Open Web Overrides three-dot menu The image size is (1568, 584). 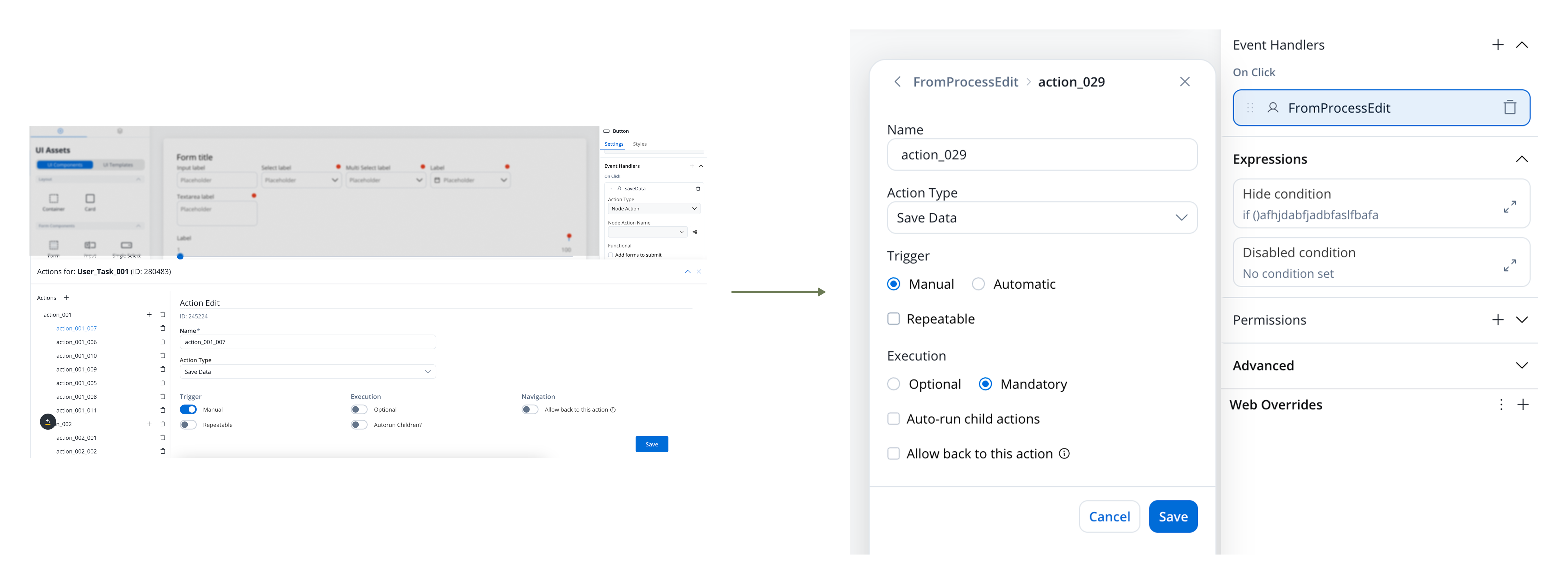click(x=1501, y=404)
